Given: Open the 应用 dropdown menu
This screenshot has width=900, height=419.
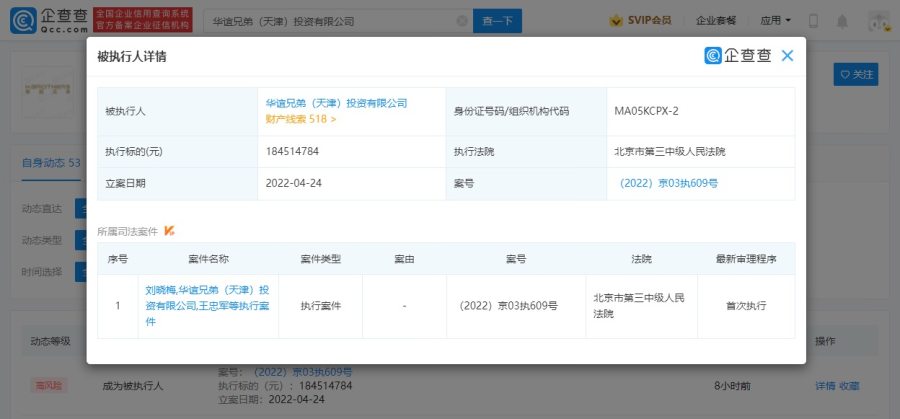Looking at the screenshot, I should pyautogui.click(x=775, y=20).
